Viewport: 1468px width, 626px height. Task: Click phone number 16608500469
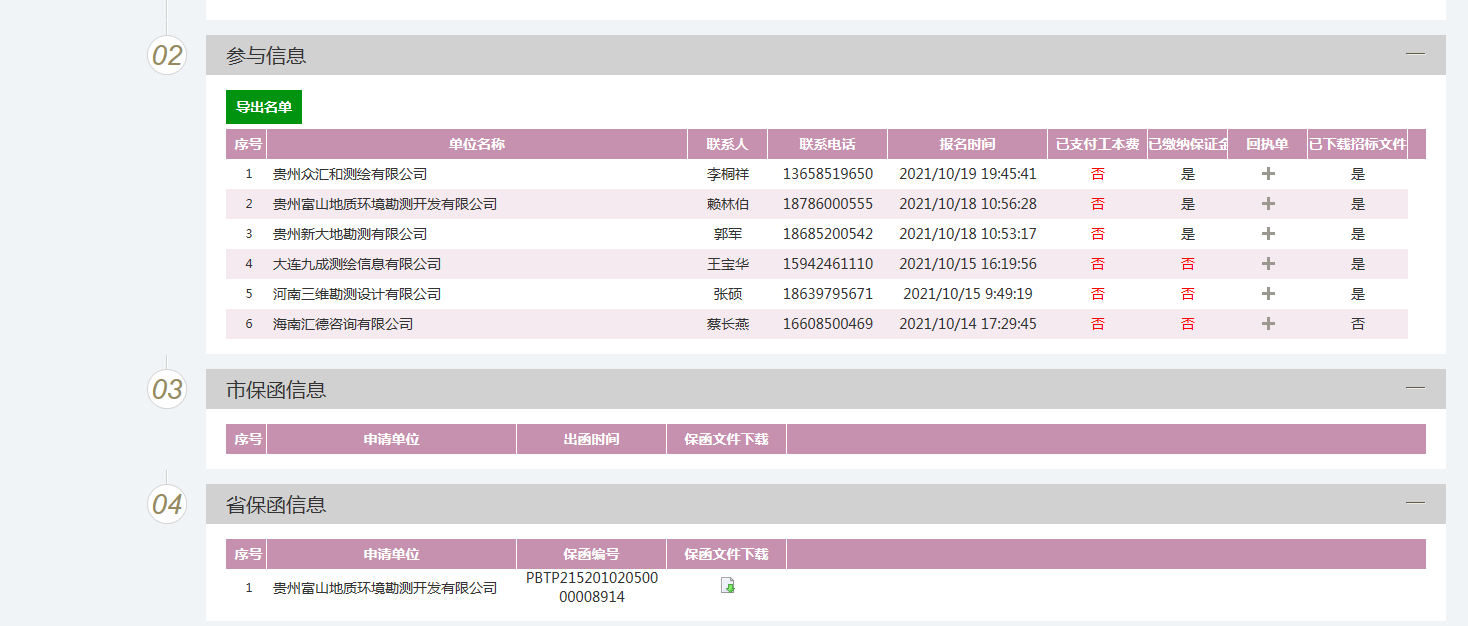point(828,324)
